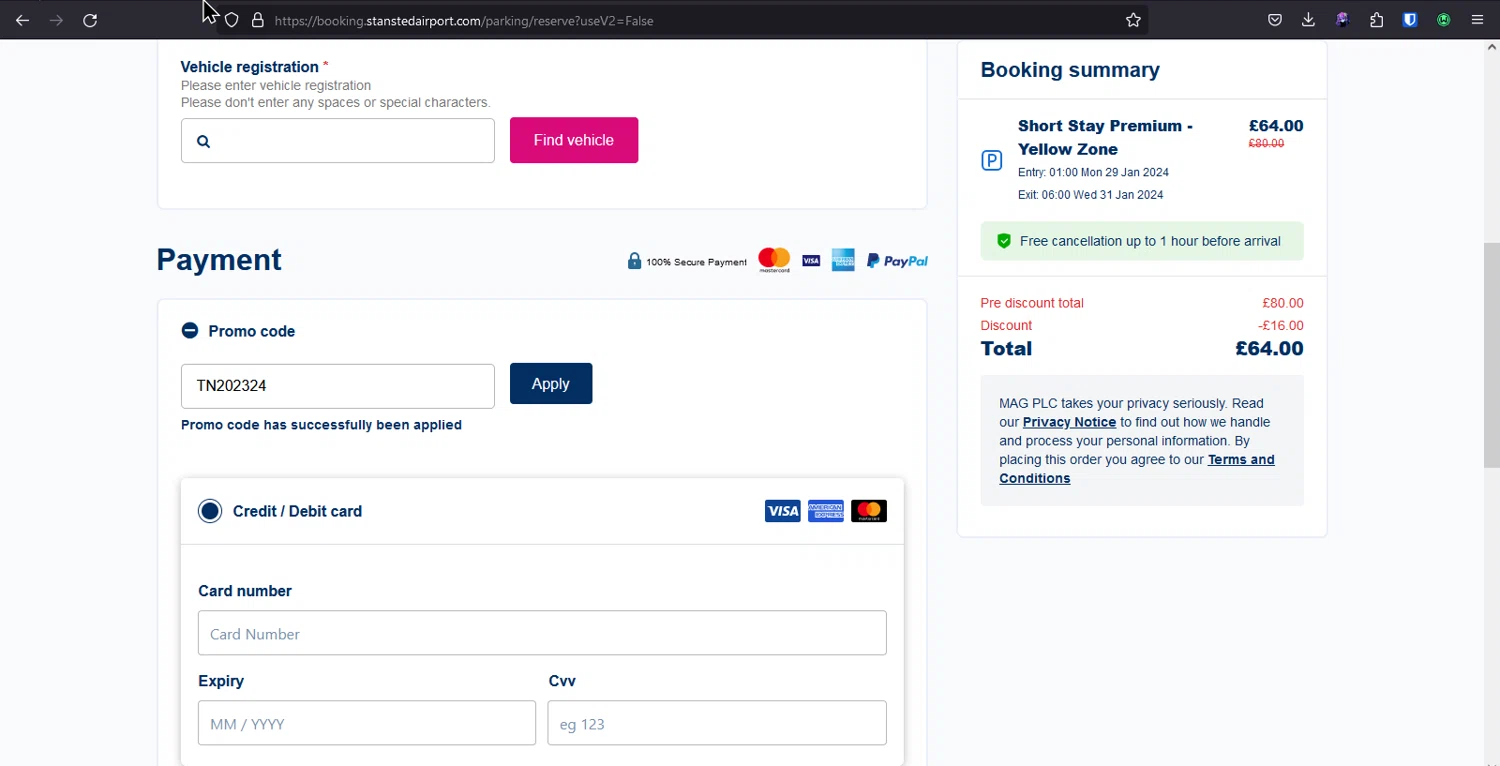Click the Visa card logo in Credit / Debit row
This screenshot has height=766, width=1500.
[782, 511]
